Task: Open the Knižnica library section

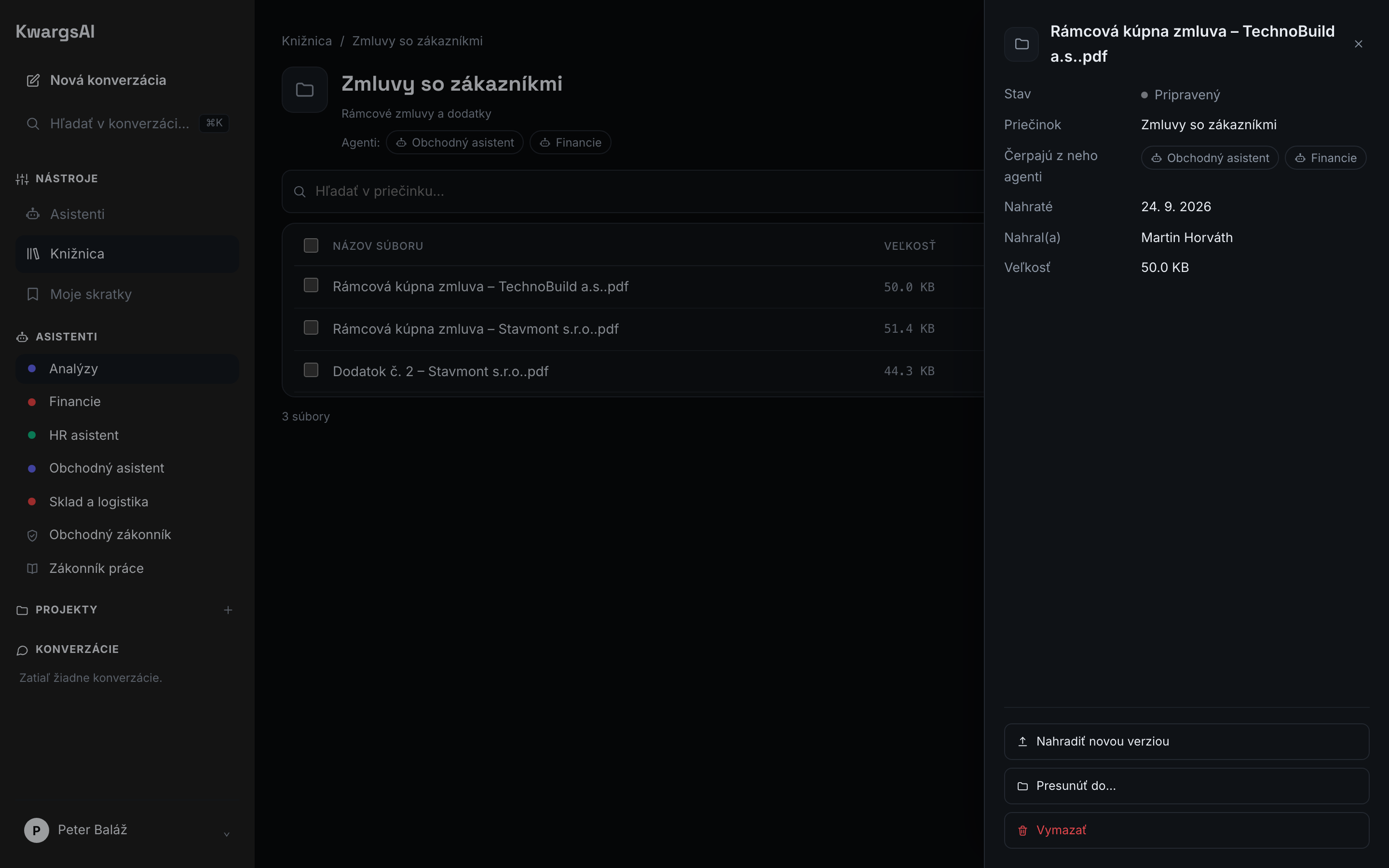Action: click(x=127, y=254)
